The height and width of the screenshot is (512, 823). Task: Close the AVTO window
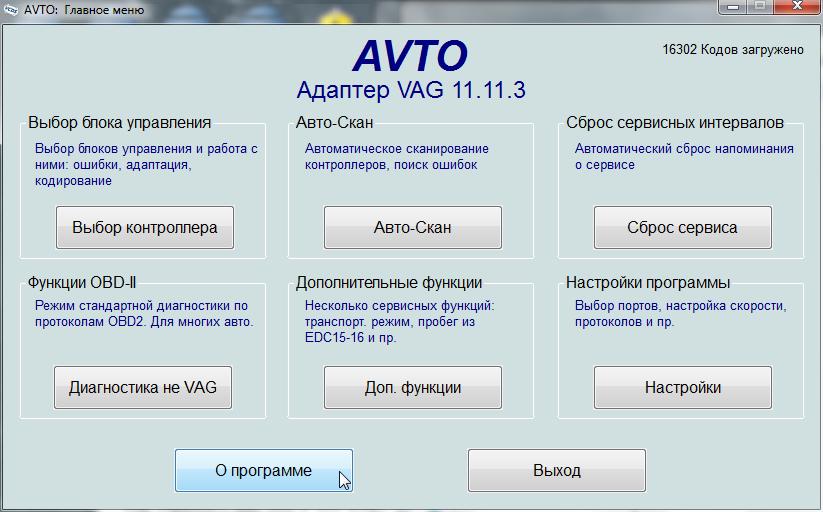coord(797,7)
